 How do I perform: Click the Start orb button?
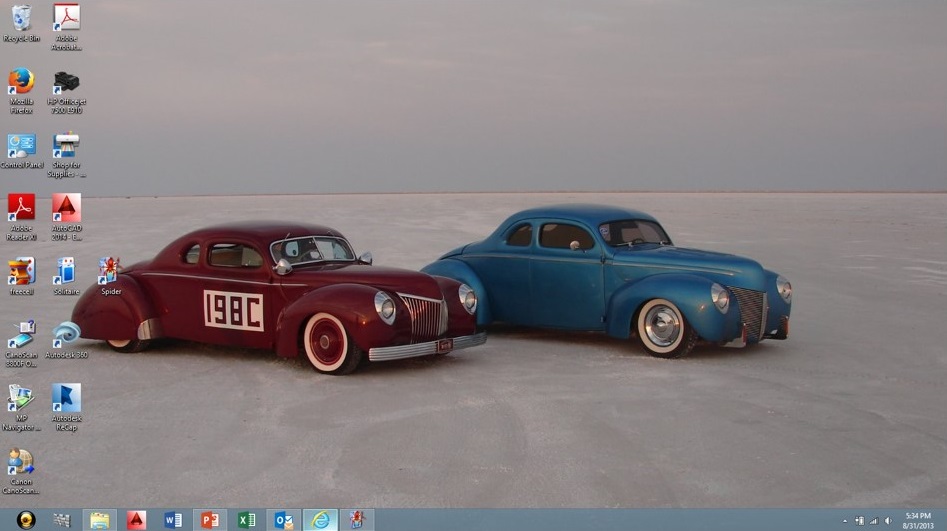click(26, 520)
